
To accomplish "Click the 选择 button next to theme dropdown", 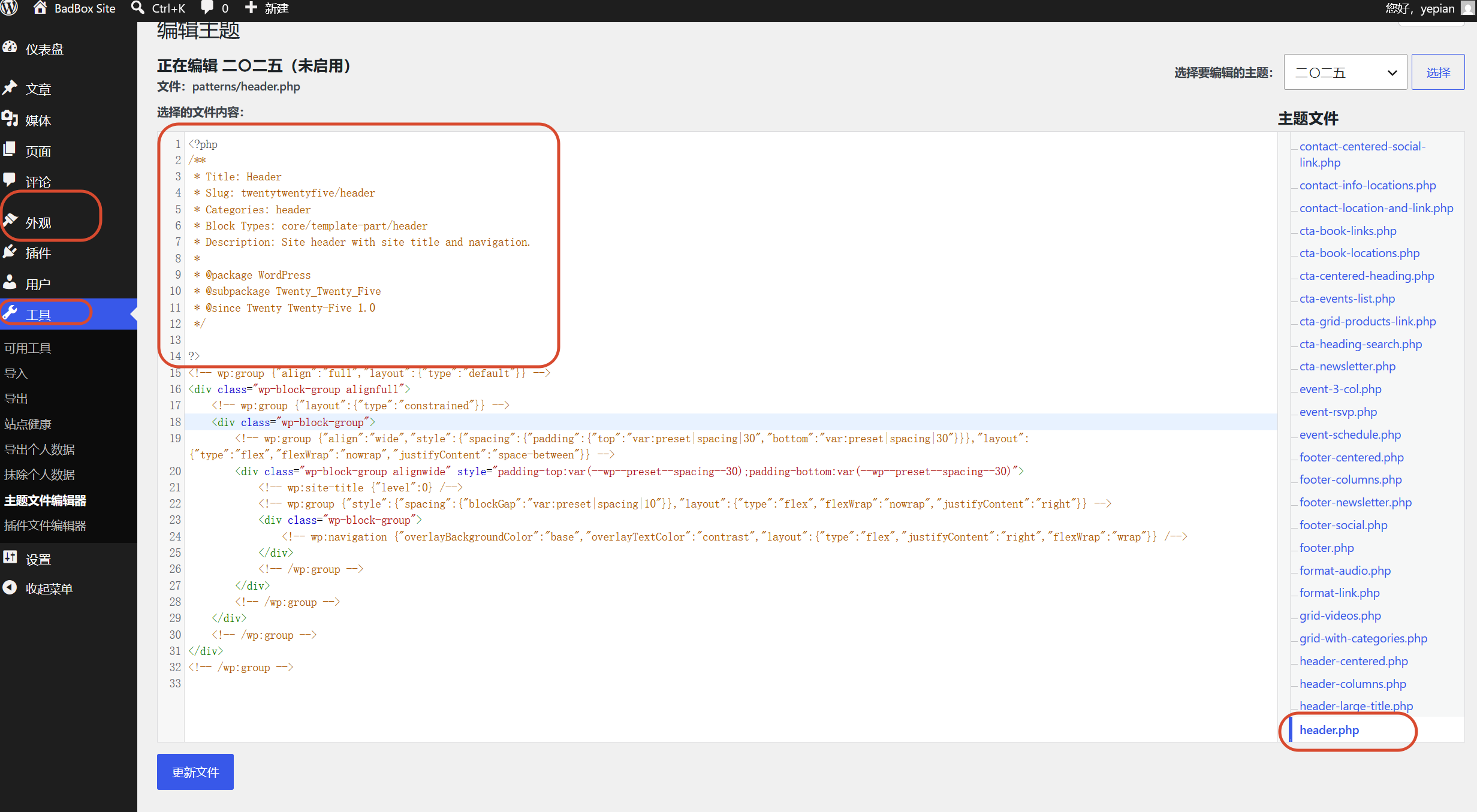I will click(1437, 73).
